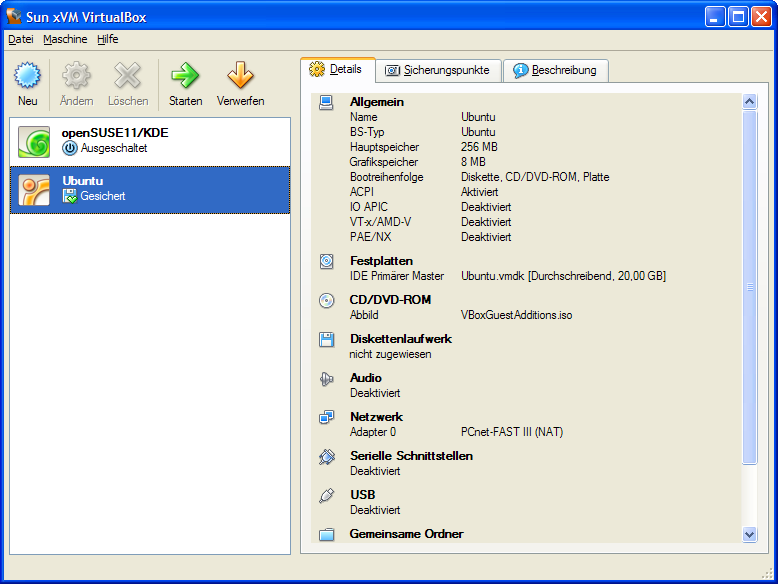This screenshot has height=584, width=778.
Task: Click the CD/DVD-ROM disc icon
Action: pyautogui.click(x=327, y=301)
